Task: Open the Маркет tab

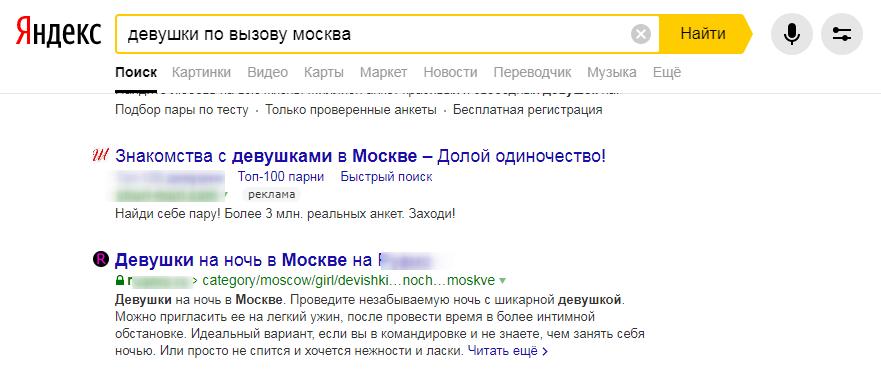Action: click(x=384, y=72)
